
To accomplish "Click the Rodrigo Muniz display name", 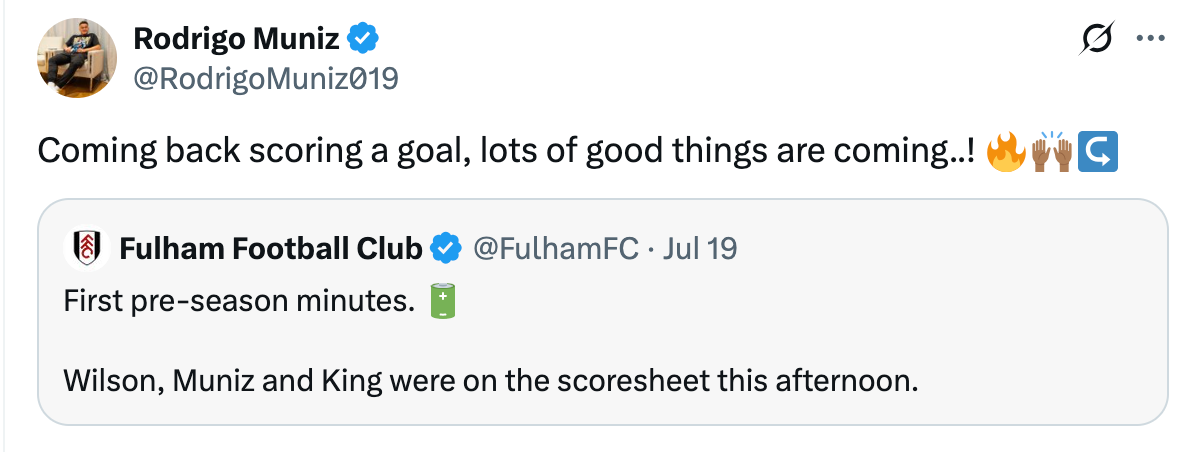I will point(238,39).
